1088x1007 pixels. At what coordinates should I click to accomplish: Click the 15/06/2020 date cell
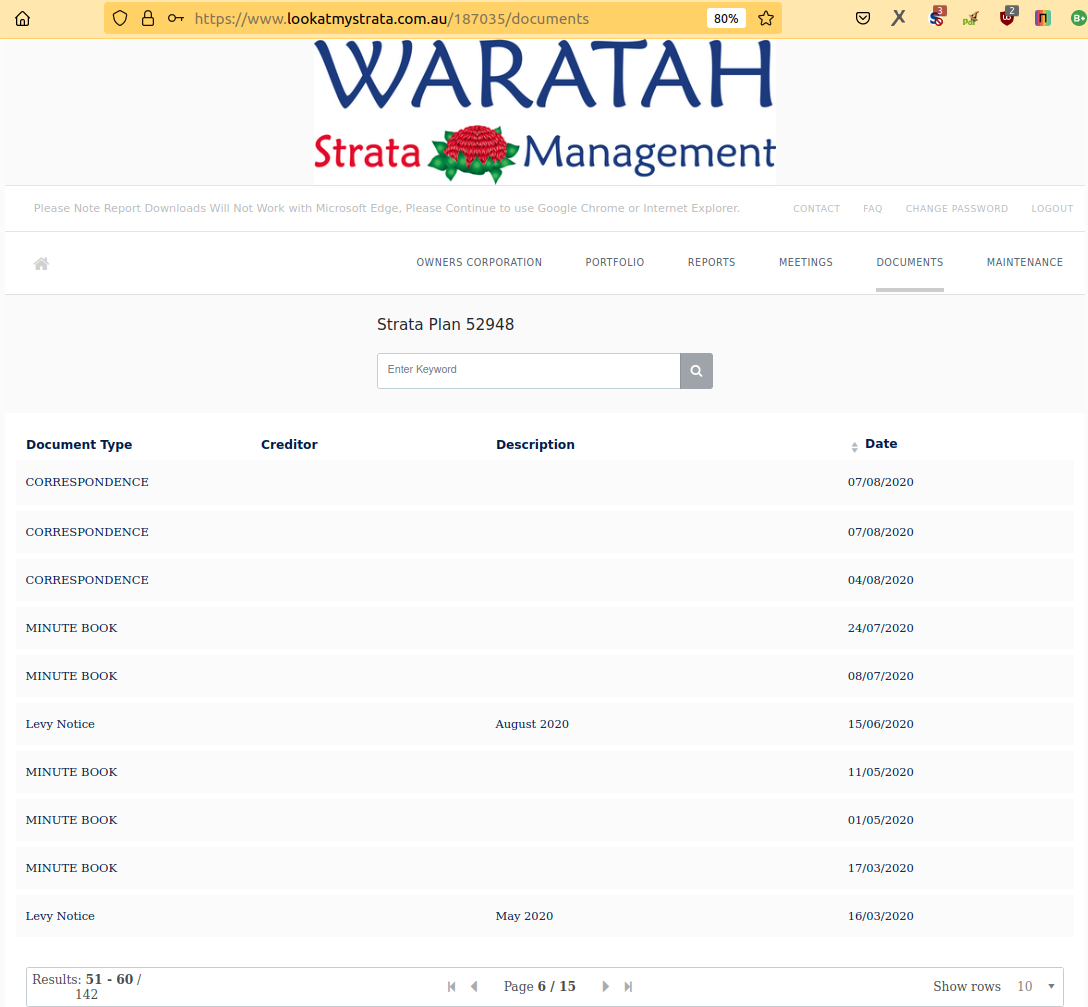pyautogui.click(x=881, y=724)
